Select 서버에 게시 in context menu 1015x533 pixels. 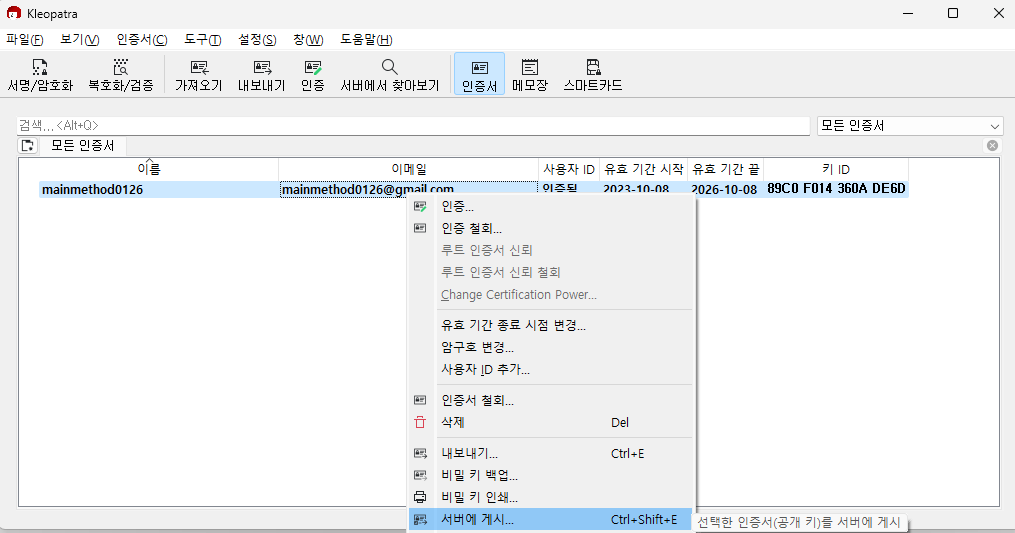[477, 520]
